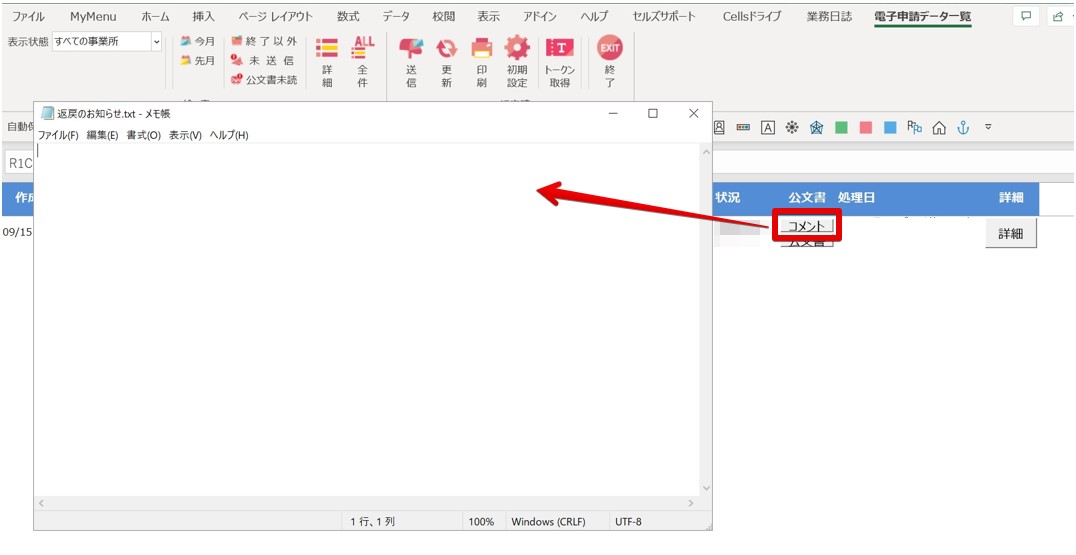Click the Excel share icon at top right
Screen dimensions: 1076x555
(x=1059, y=16)
